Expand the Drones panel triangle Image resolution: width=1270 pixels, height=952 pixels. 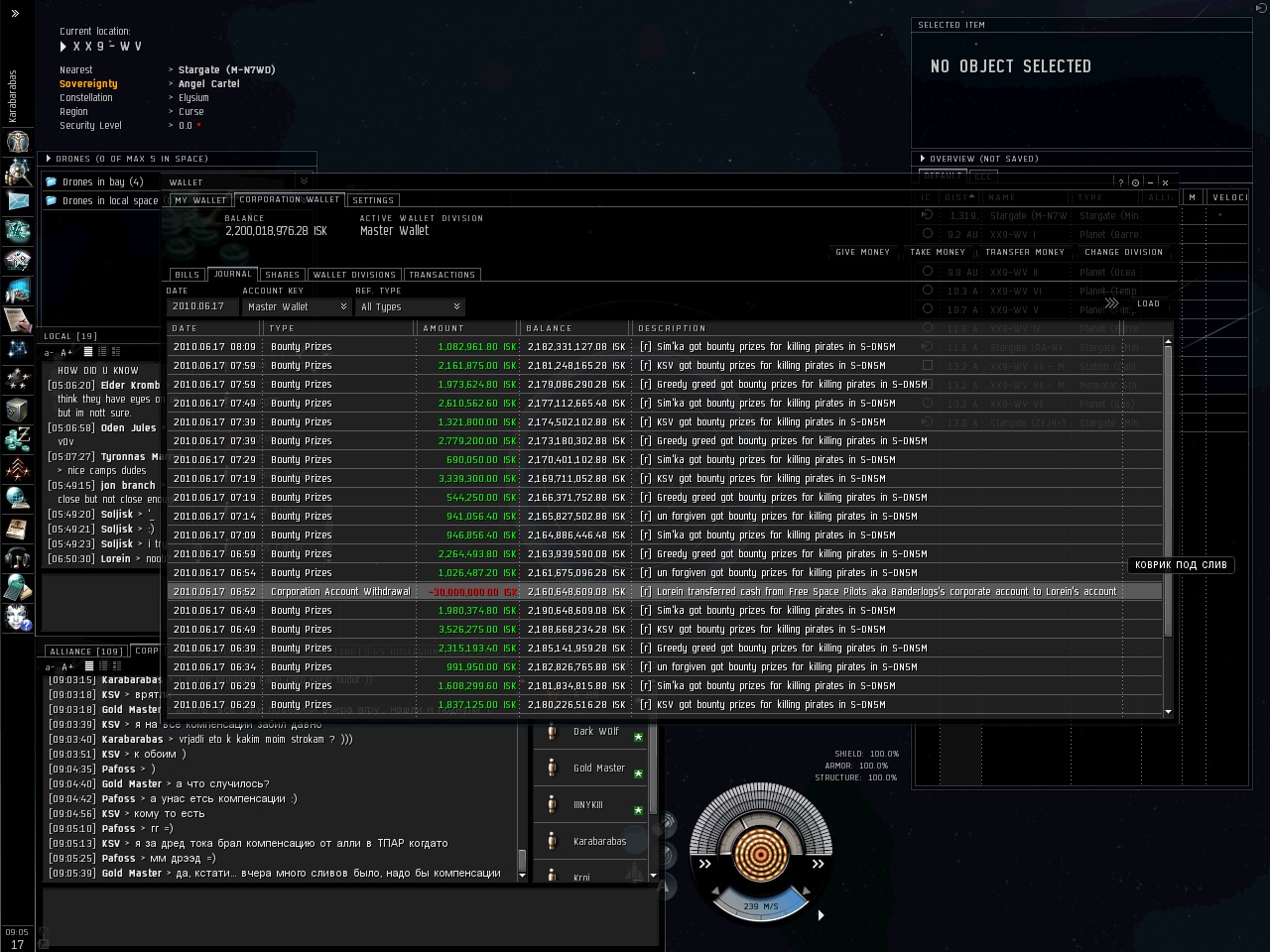tap(49, 159)
